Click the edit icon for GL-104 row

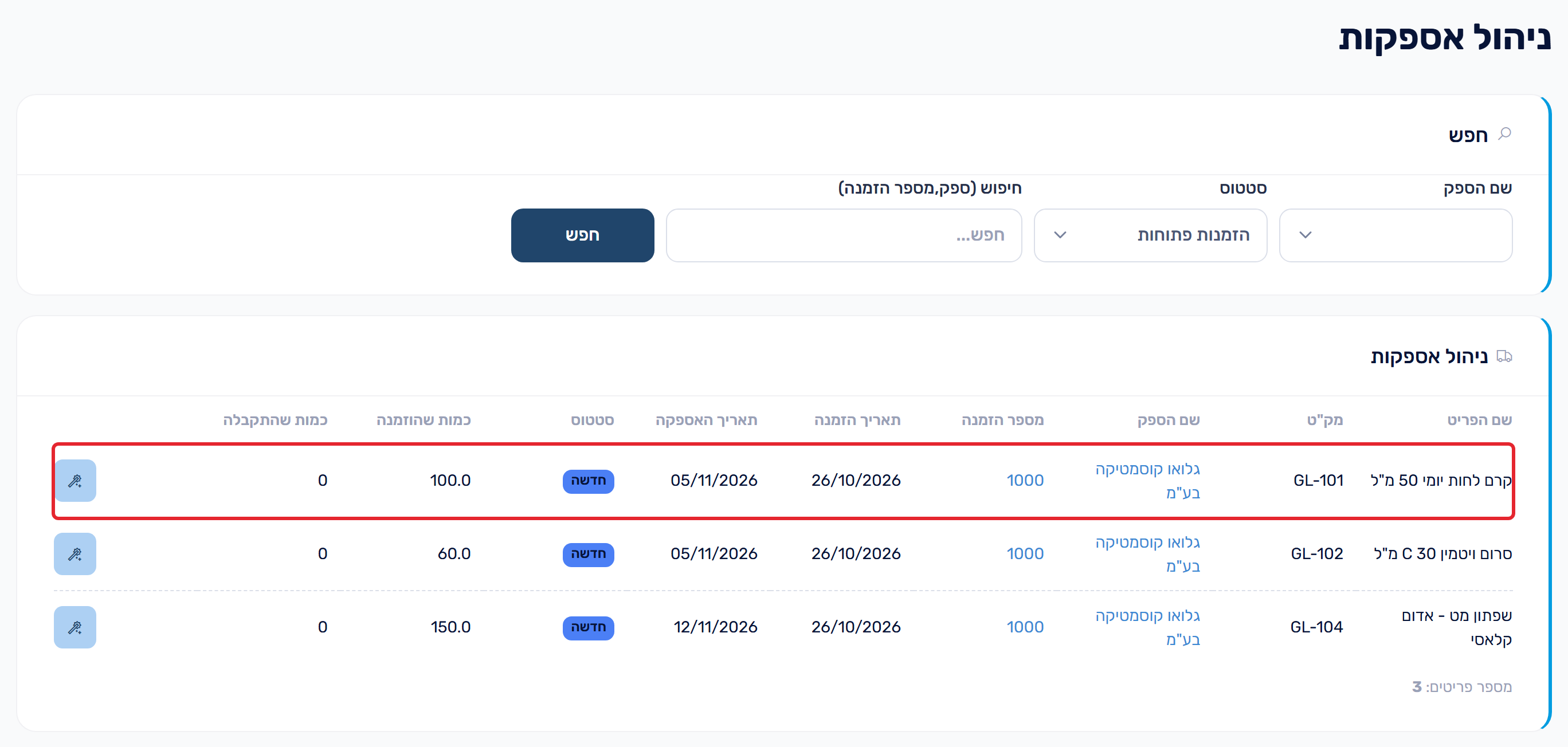(x=75, y=627)
